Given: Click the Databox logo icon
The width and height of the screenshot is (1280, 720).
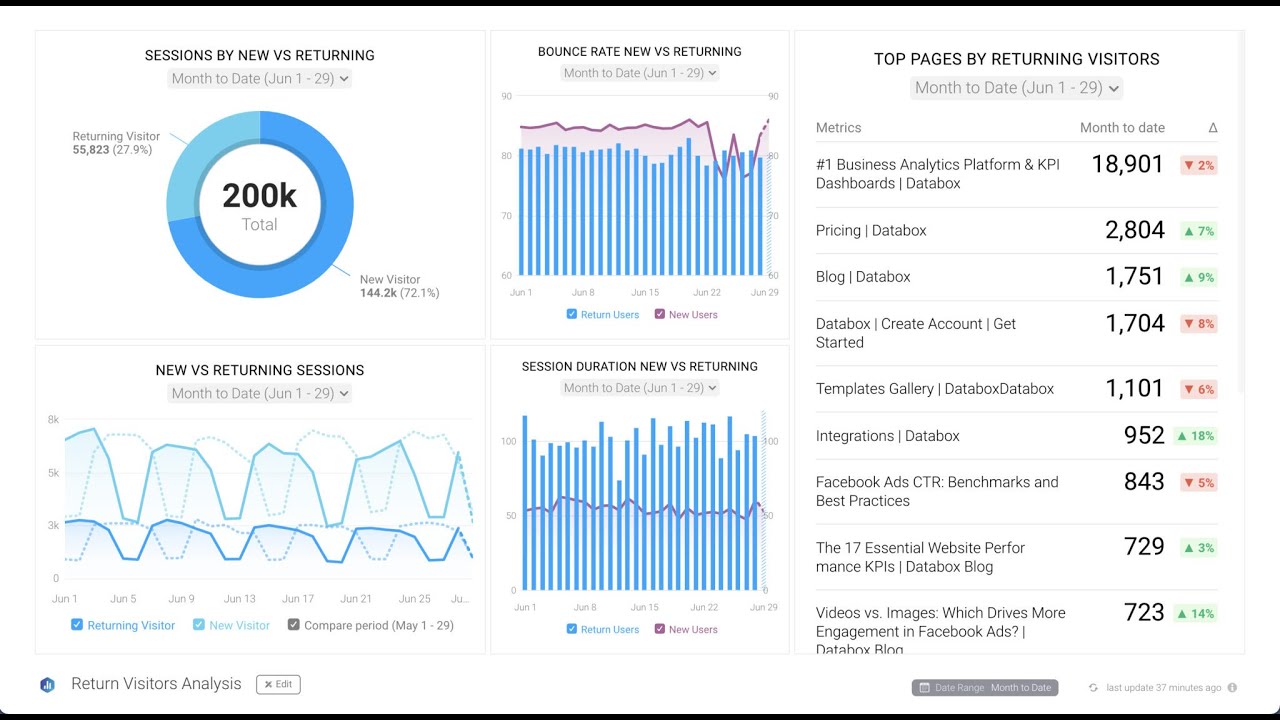Looking at the screenshot, I should coord(47,685).
